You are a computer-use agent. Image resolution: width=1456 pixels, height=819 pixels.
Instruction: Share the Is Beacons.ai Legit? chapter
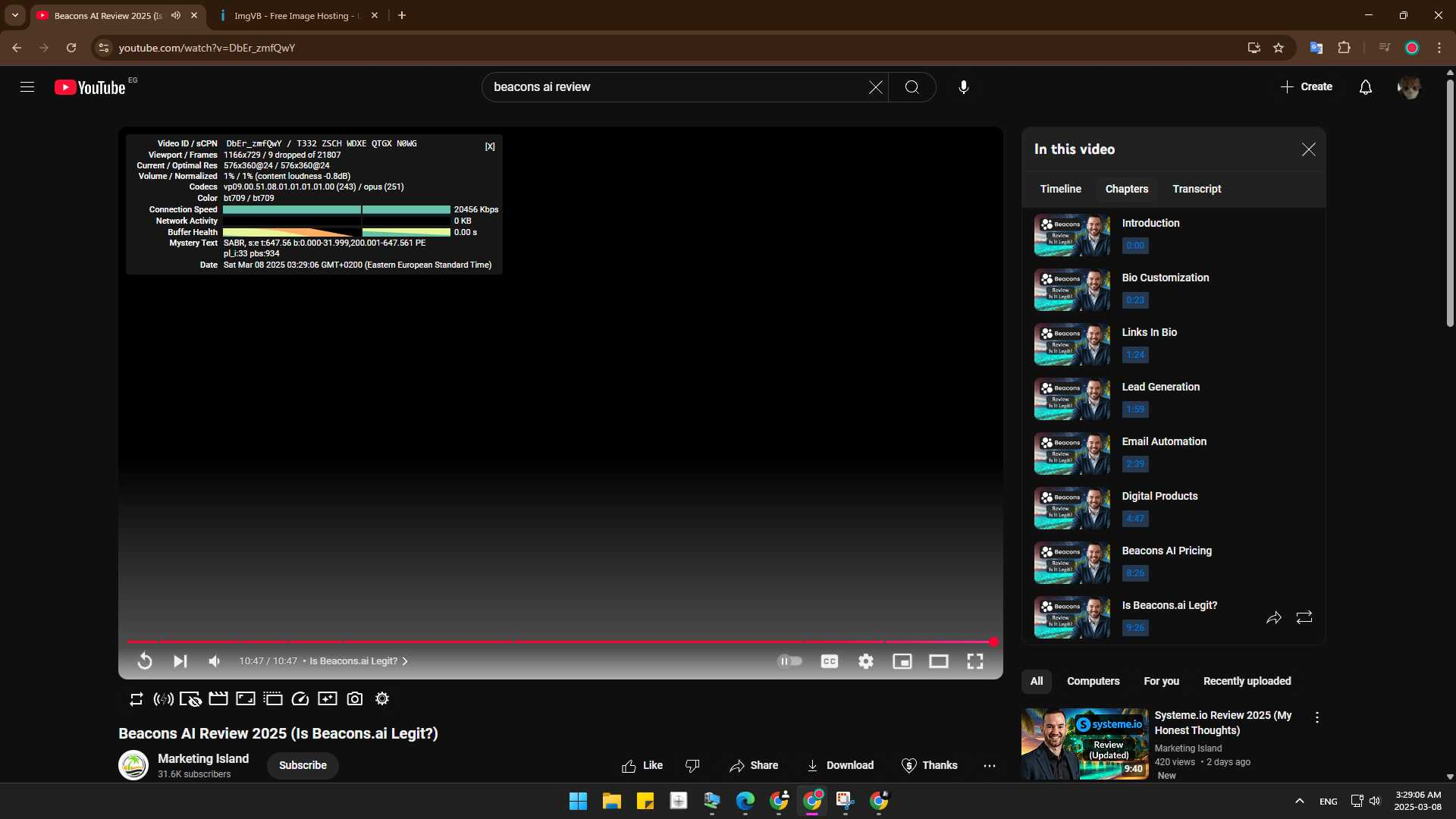1273,617
